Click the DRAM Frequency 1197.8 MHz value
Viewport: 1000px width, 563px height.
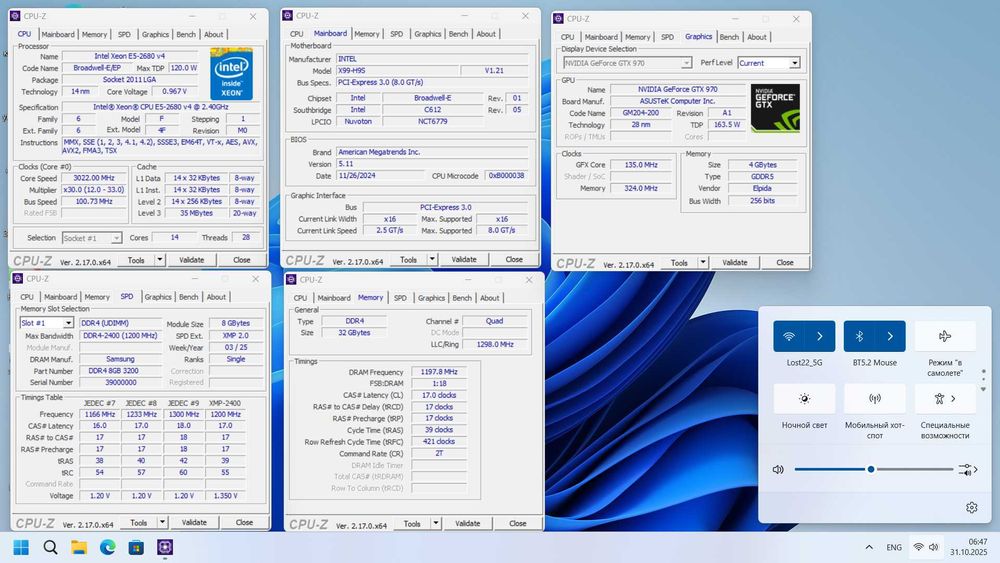click(439, 372)
